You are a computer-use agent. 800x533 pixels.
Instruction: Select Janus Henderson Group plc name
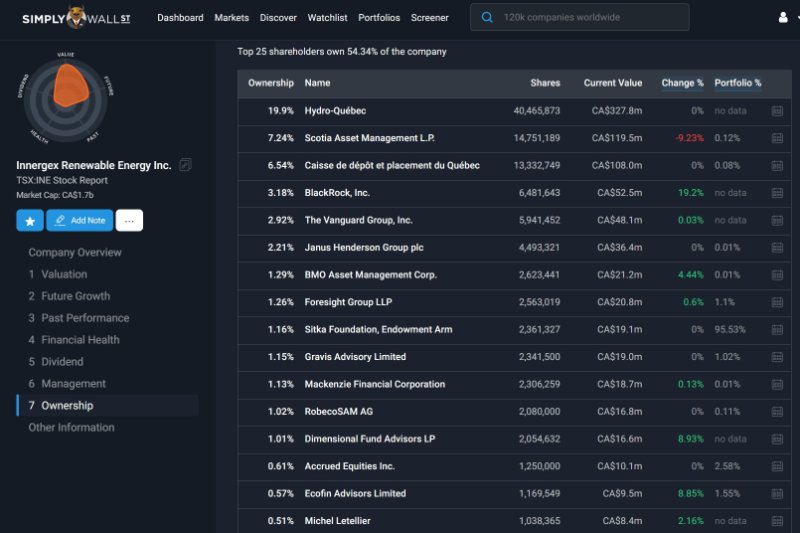click(364, 247)
